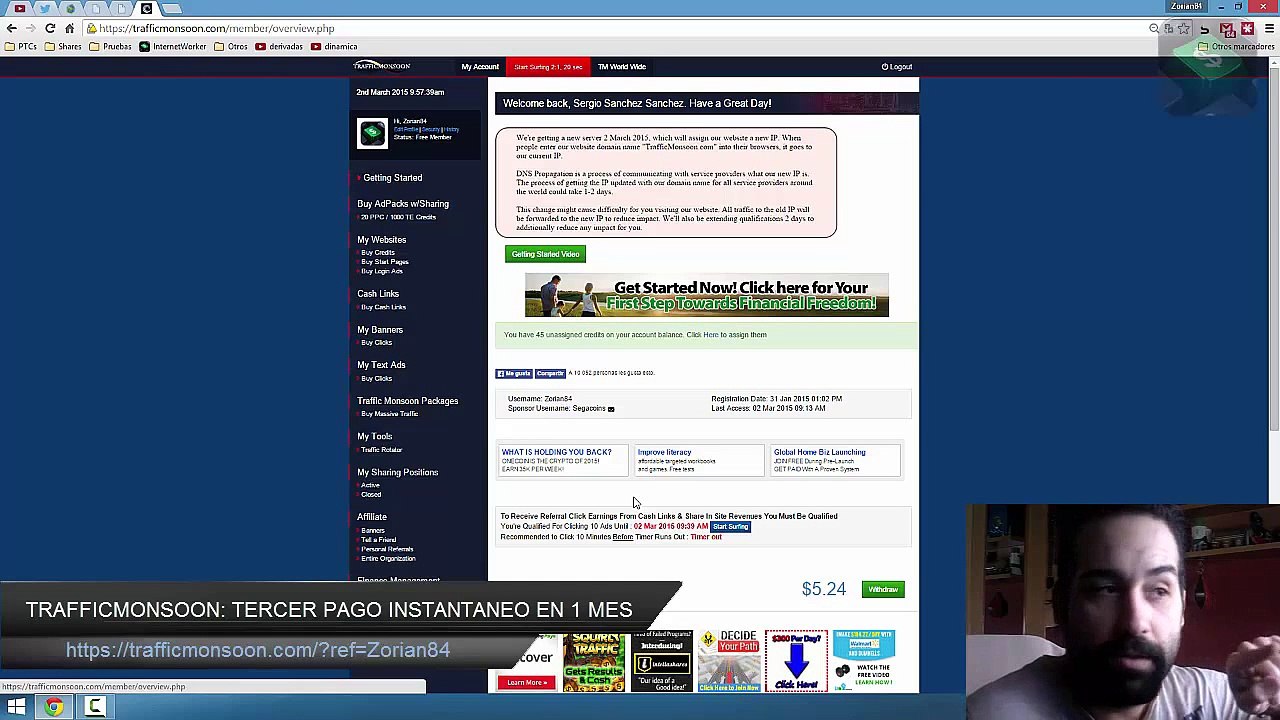Screen dimensions: 1280x720
Task: Open Getting Started in the sidebar
Action: pos(392,178)
